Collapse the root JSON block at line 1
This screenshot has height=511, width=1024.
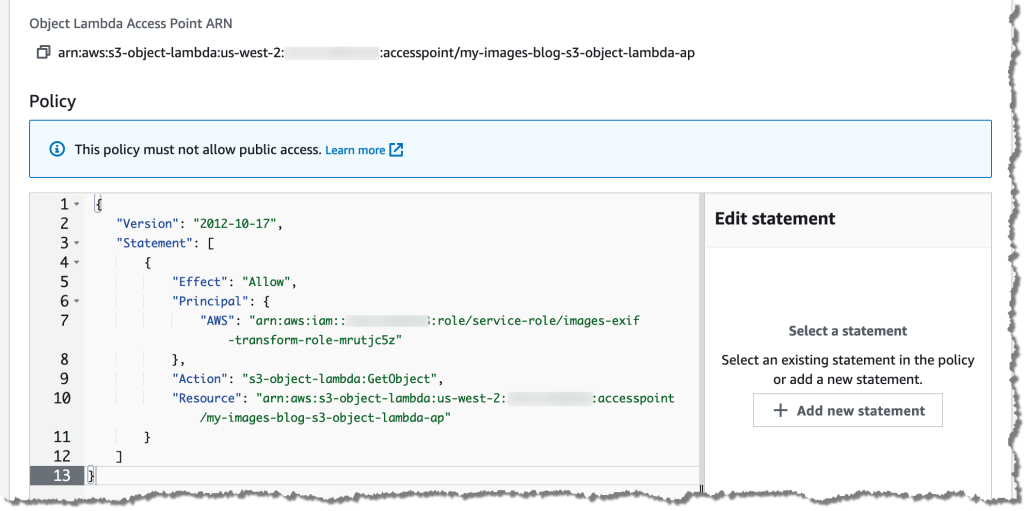pos(77,204)
